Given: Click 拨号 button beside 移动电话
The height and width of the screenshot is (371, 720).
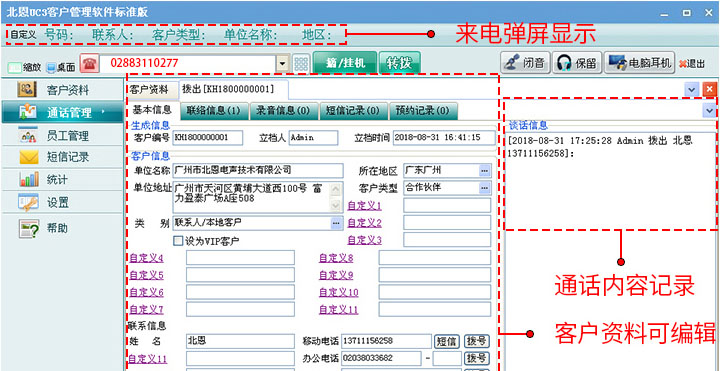Looking at the screenshot, I should pyautogui.click(x=477, y=342).
